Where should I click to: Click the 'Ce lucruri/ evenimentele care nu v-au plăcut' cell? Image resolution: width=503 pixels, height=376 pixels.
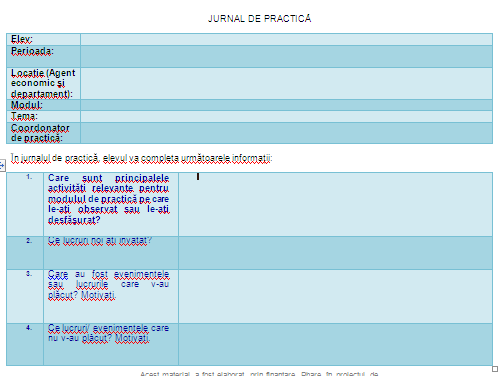pos(111,344)
